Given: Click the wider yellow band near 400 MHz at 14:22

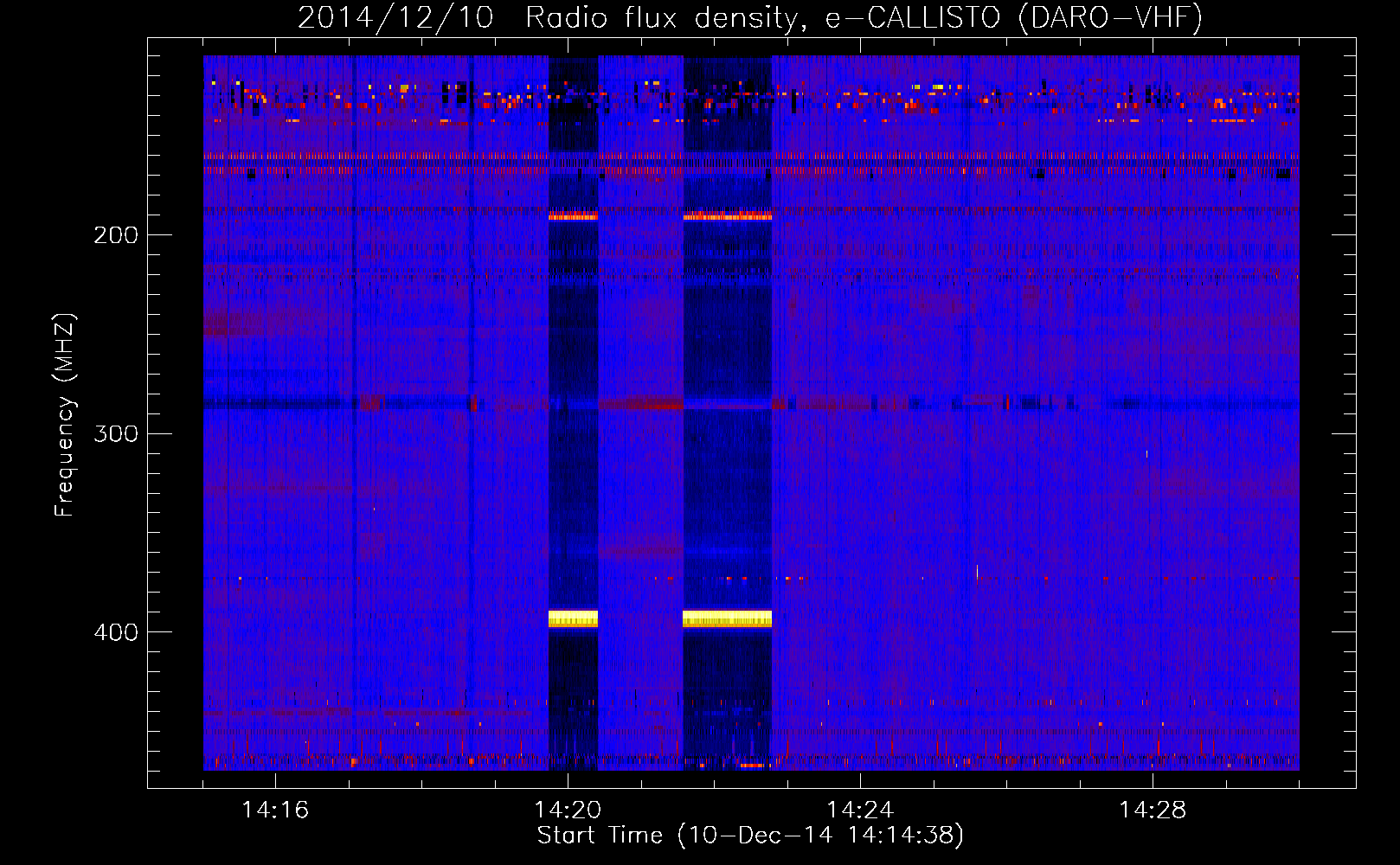Looking at the screenshot, I should click(x=727, y=618).
